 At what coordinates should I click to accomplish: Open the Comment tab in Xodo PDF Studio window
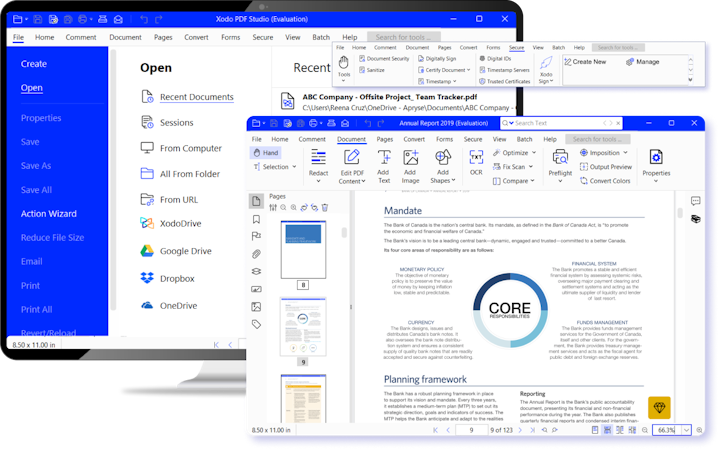pyautogui.click(x=81, y=37)
